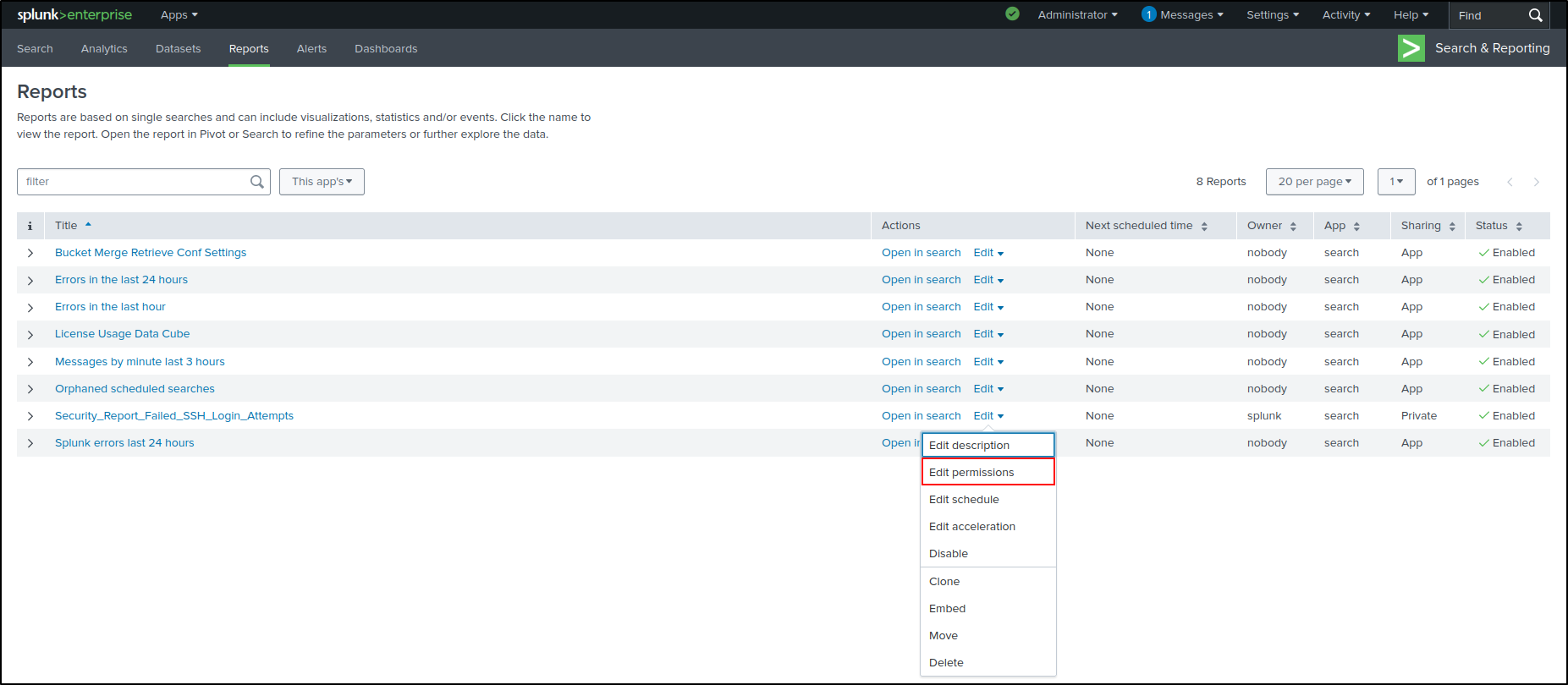The height and width of the screenshot is (685, 1568).
Task: Open the Bucket Merge Retrieve Conf Settings report
Action: tap(151, 253)
